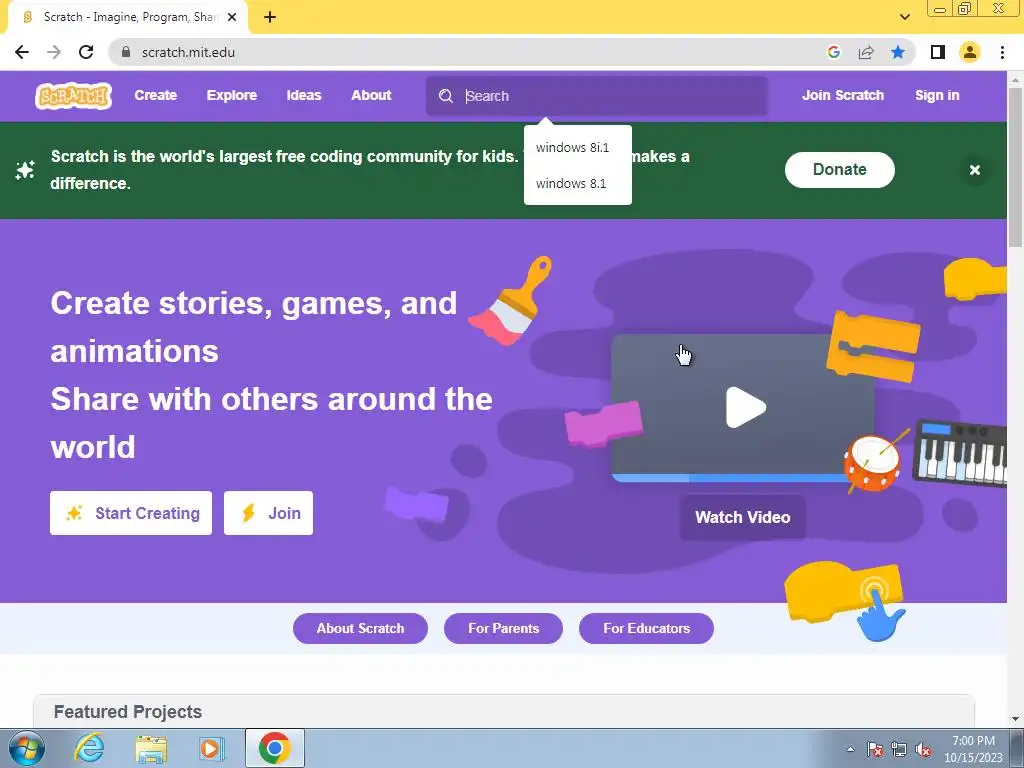Click the Donate button
The image size is (1024, 768).
(x=840, y=170)
